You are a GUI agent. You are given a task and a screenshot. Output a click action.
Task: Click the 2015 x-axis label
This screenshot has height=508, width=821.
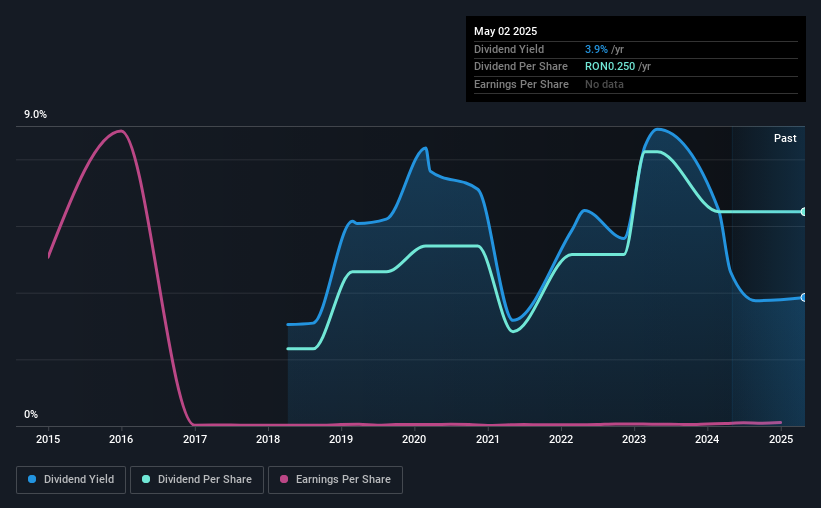click(x=48, y=439)
